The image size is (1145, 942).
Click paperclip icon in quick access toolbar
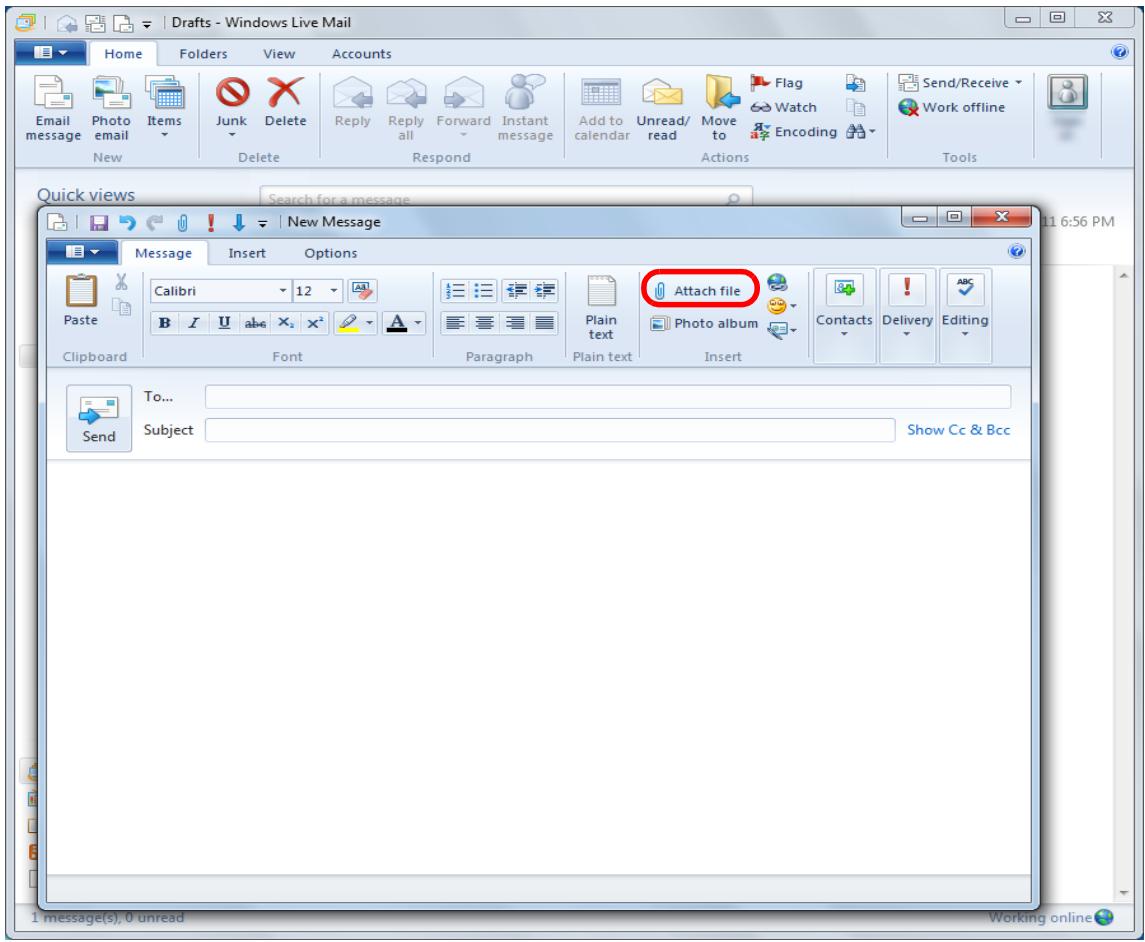(183, 222)
